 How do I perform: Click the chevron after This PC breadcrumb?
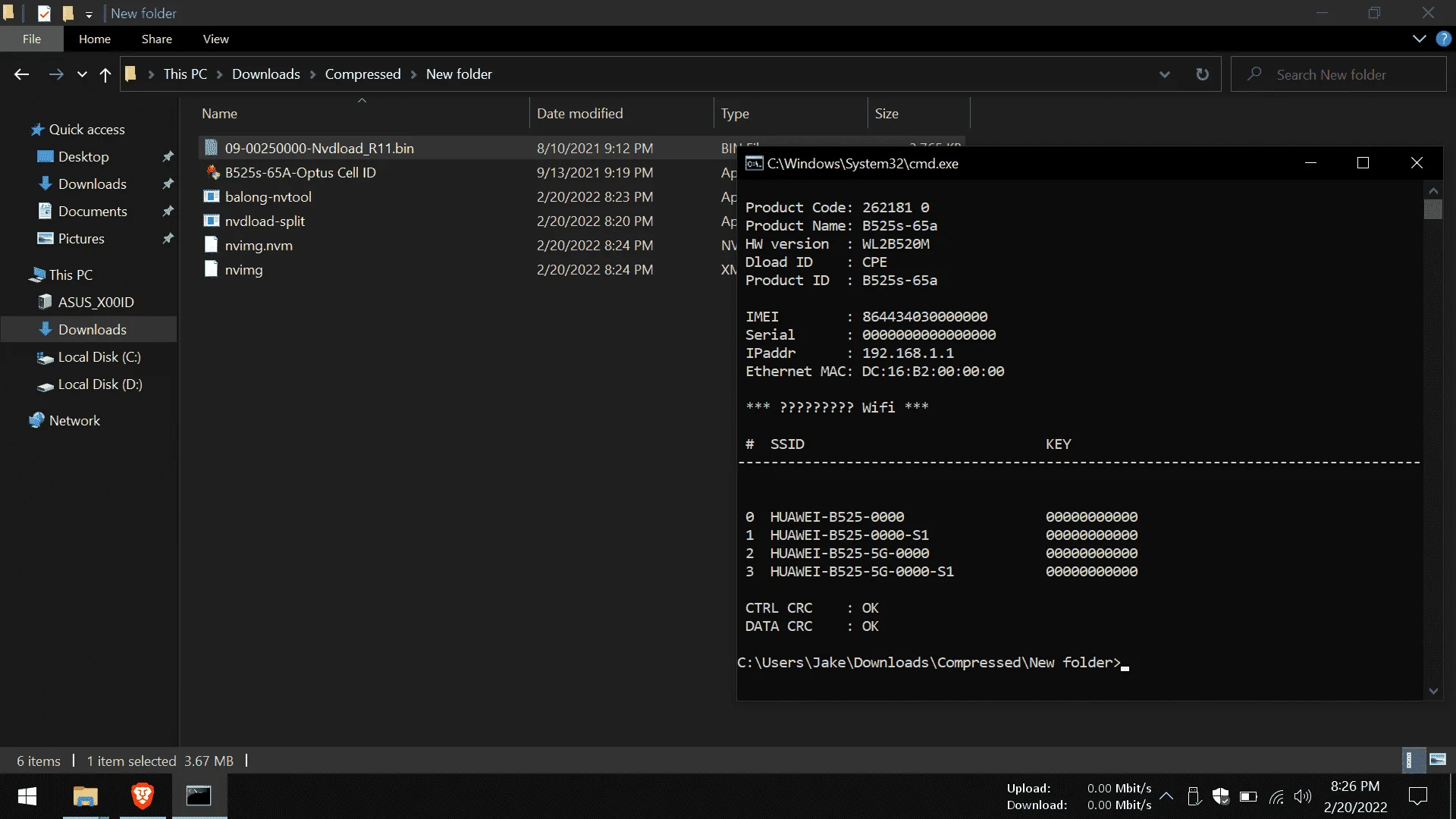coord(220,74)
